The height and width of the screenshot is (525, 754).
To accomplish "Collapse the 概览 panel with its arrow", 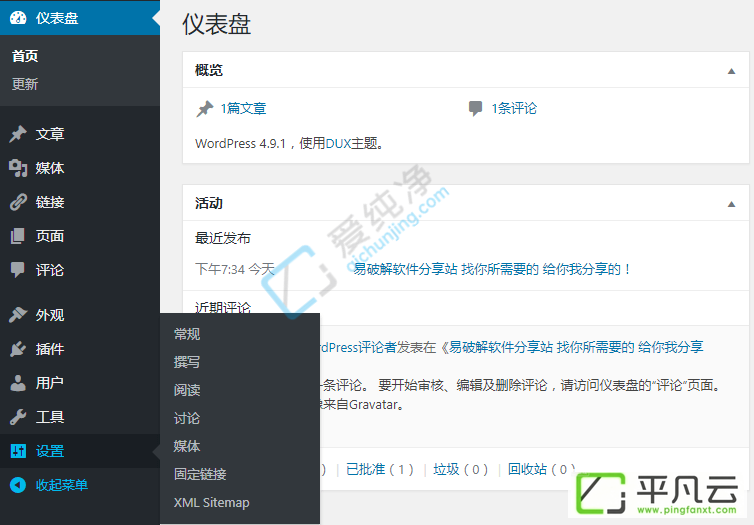I will (x=731, y=71).
